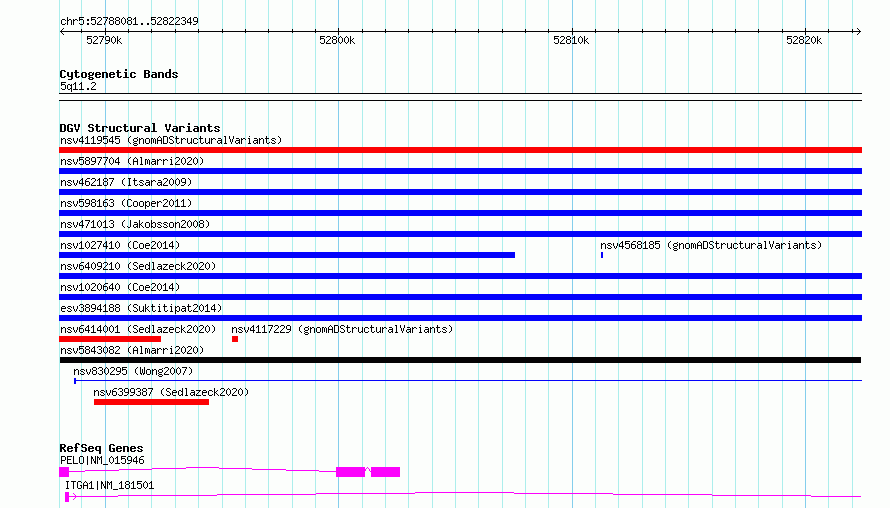
Task: Click the black nsv5843082 (Almarri2020) bar
Action: [x=460, y=360]
